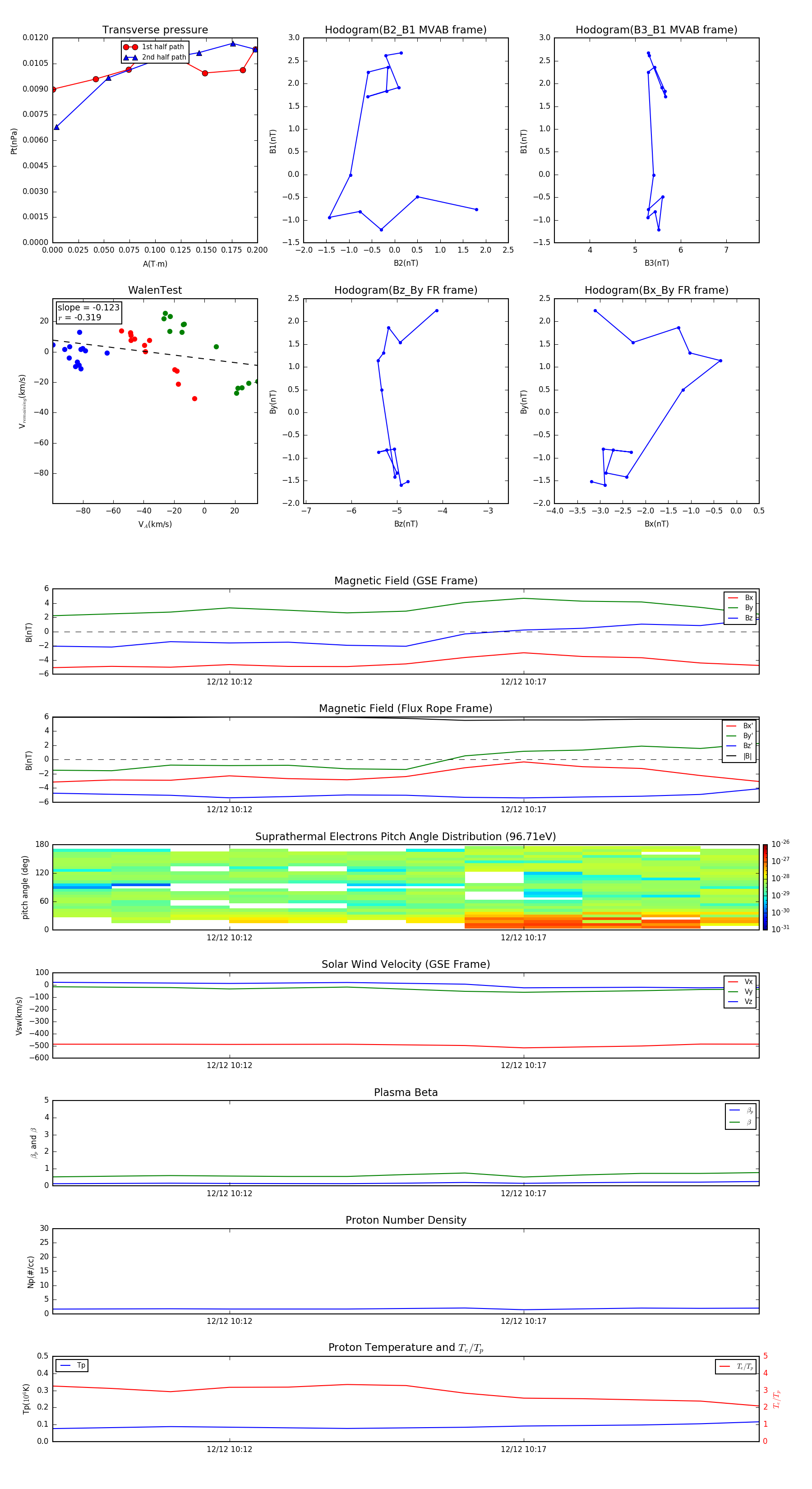This screenshot has height=1489, width=812.
Task: Click the "B2(nT)" x-axis label
Action: tap(406, 264)
